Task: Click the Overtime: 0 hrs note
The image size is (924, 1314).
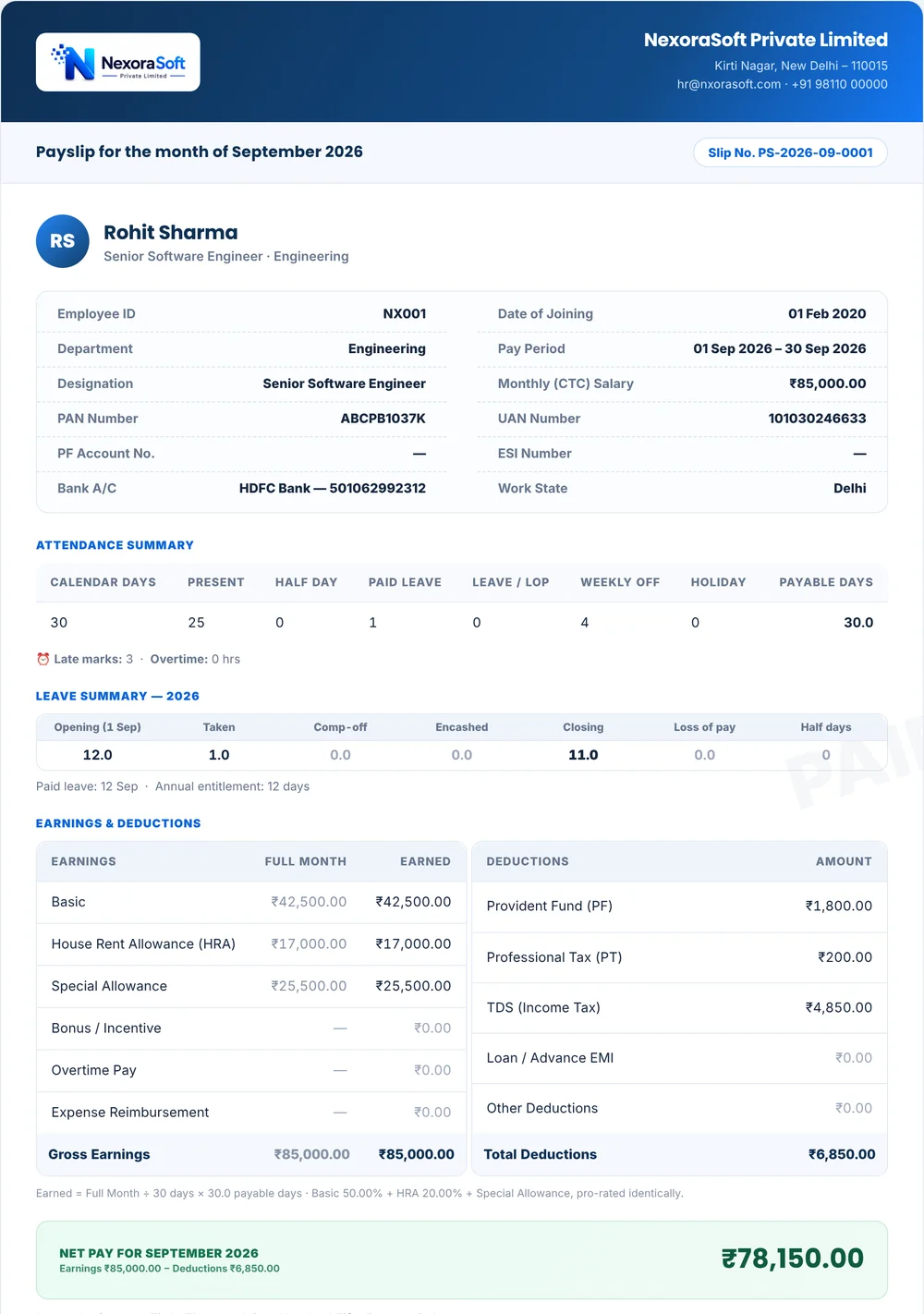Action: pyautogui.click(x=195, y=659)
